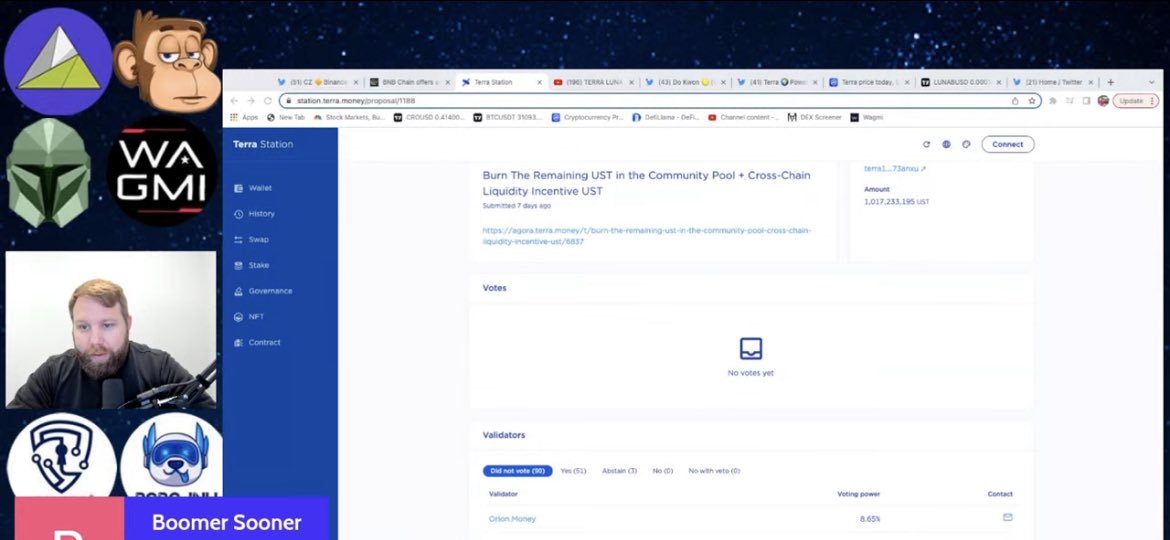Bookmark this page with star icon
1170x540 pixels.
click(1032, 101)
